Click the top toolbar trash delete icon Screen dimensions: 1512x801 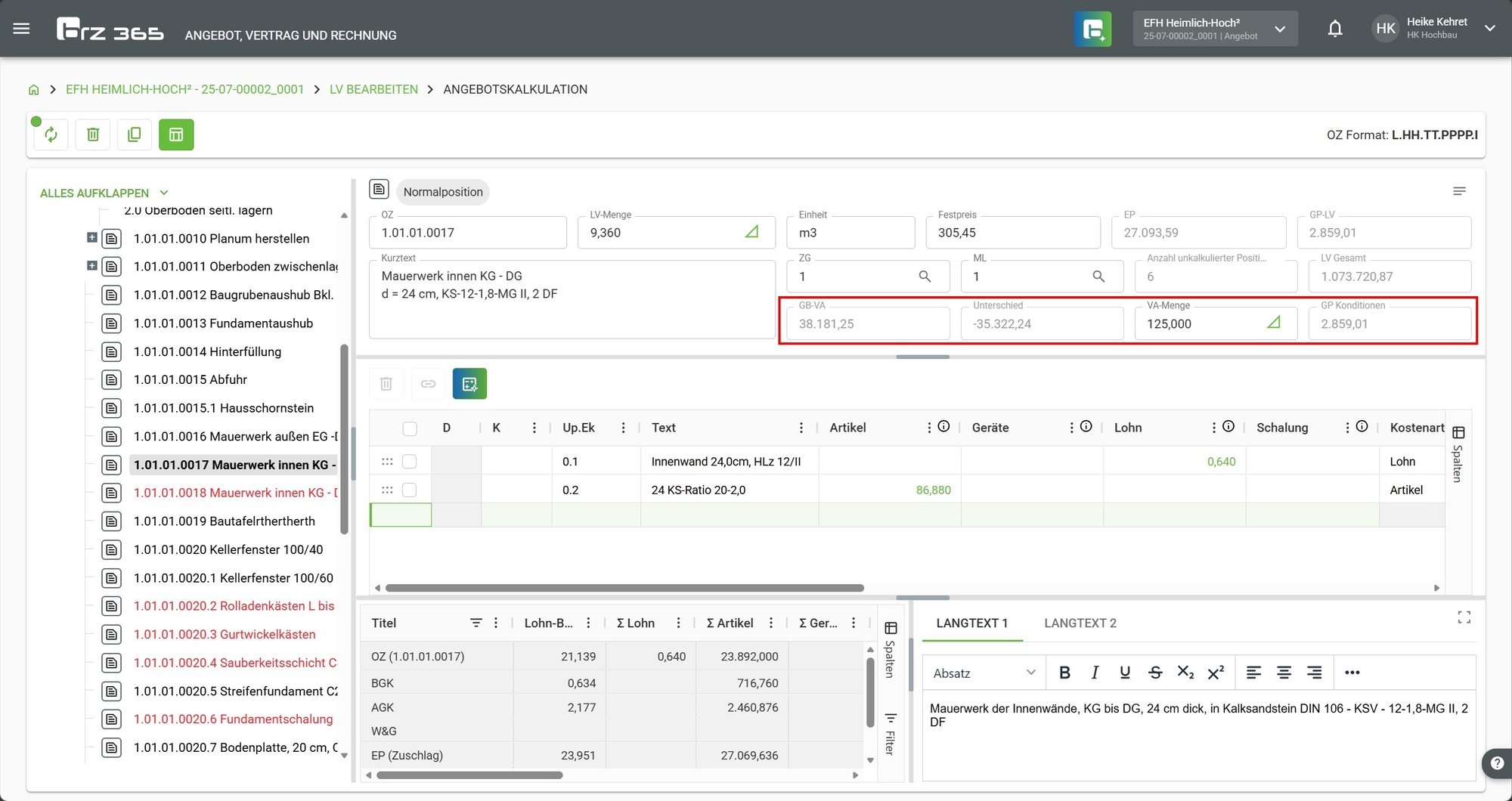(93, 135)
